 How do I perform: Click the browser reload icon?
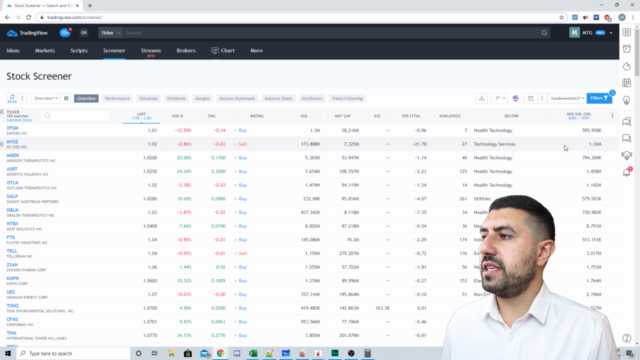point(28,17)
